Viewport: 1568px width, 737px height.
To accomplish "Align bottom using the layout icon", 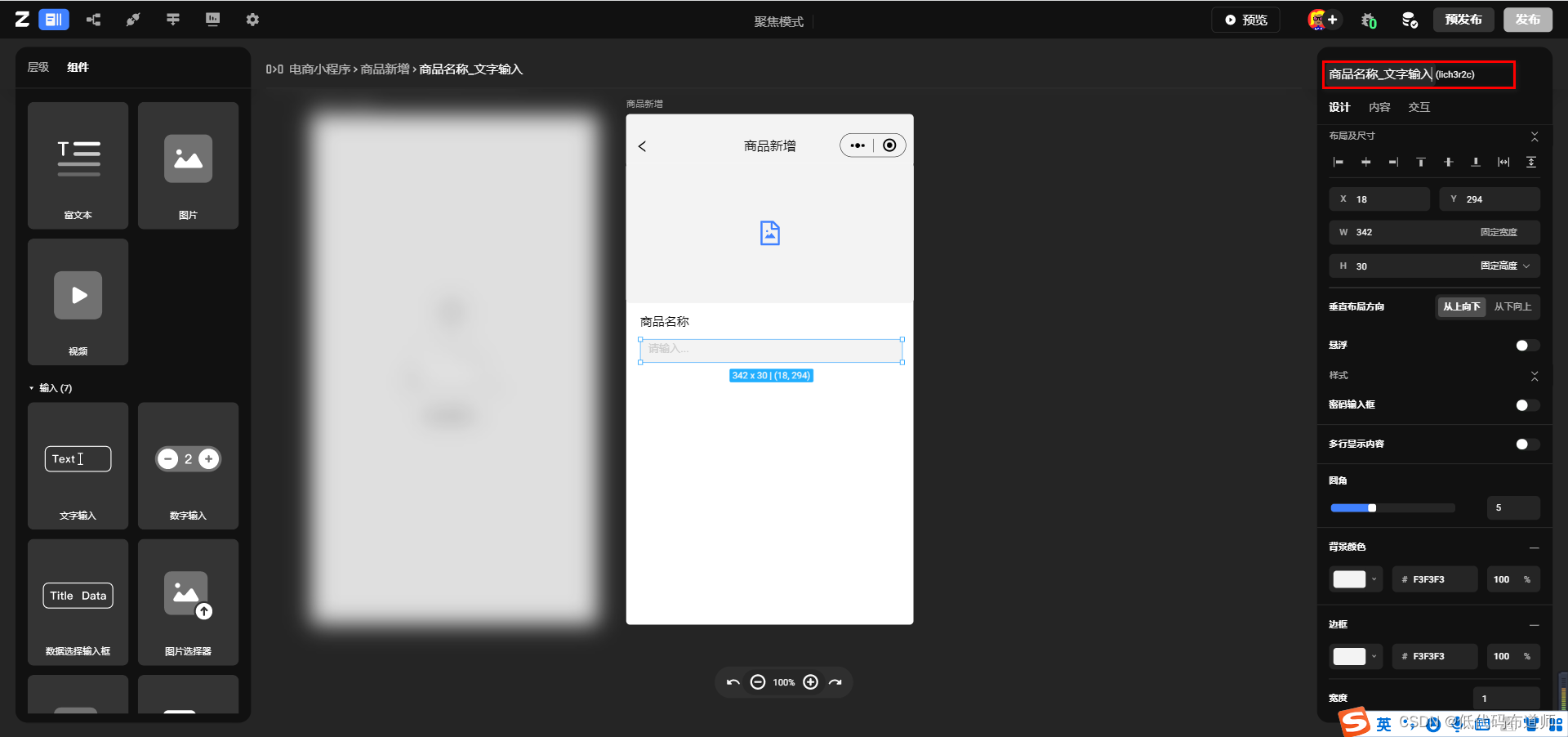I will (x=1476, y=163).
